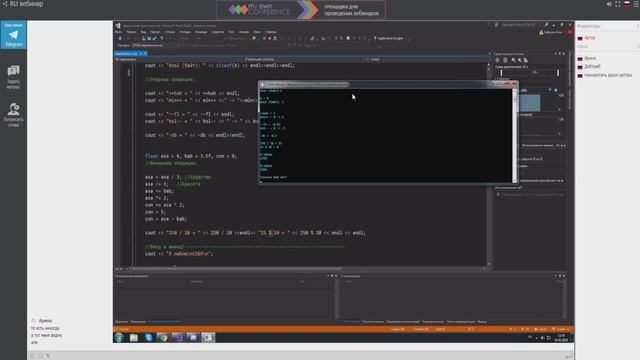Open the 'Правка' menu in Visual Studio

point(131,32)
